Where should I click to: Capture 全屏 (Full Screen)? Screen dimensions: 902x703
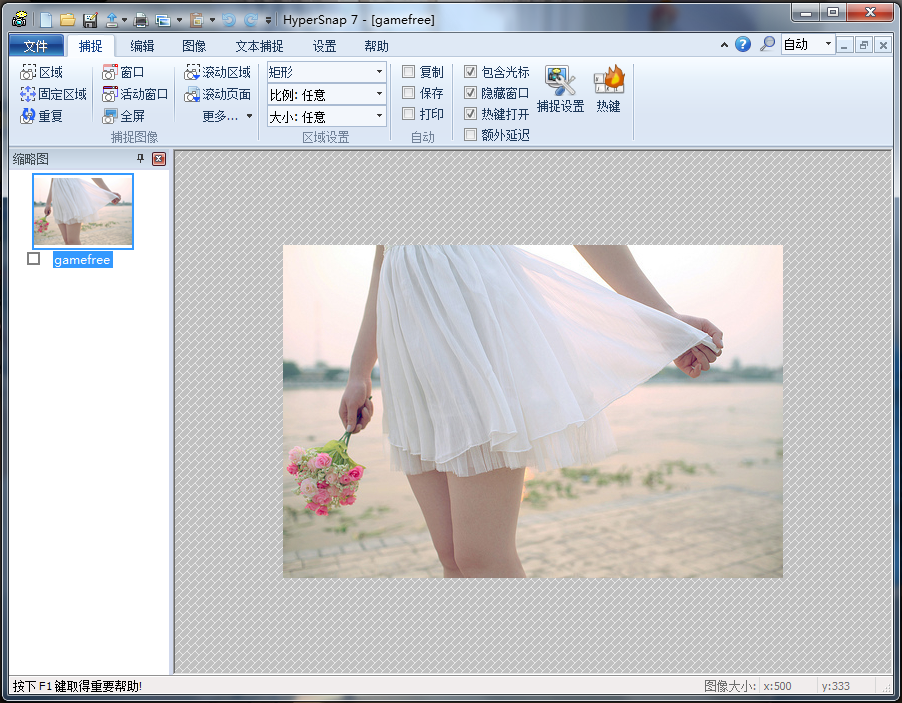pos(123,116)
